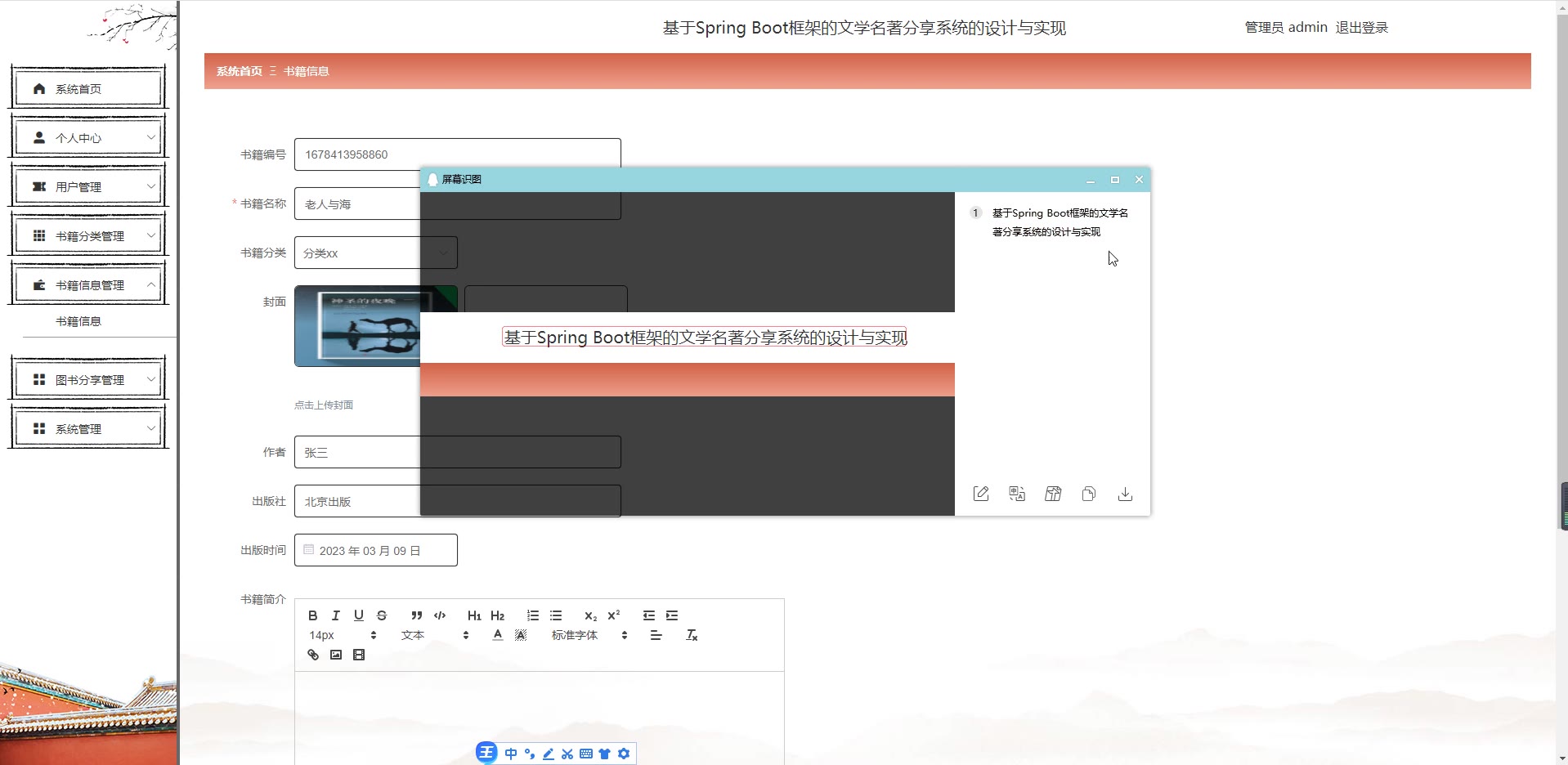Insert a code block in the editor

(x=440, y=615)
